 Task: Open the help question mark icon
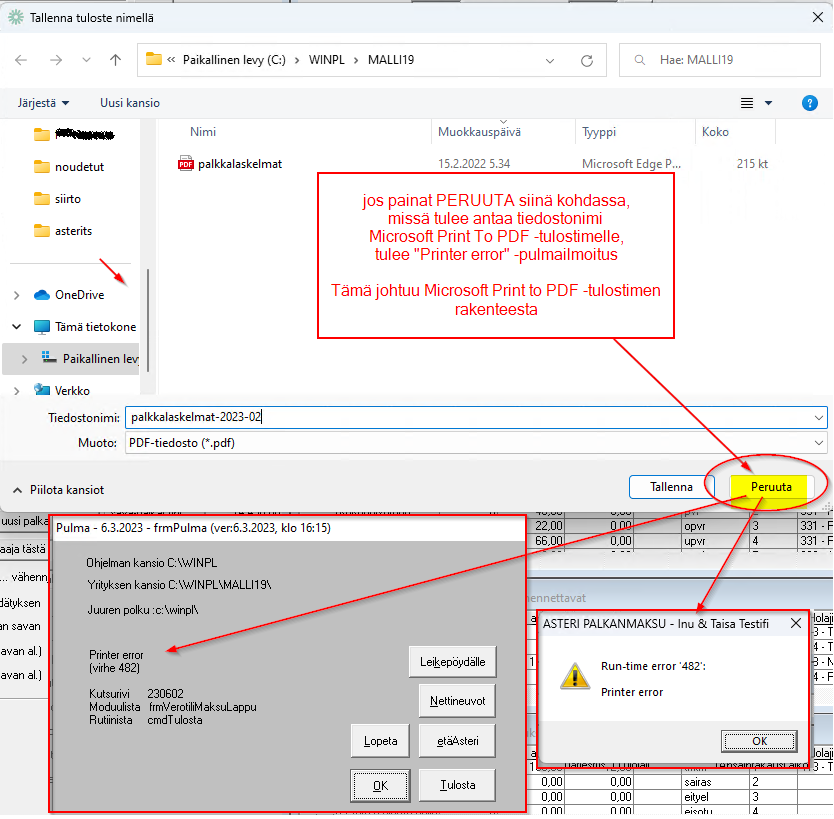tap(809, 103)
